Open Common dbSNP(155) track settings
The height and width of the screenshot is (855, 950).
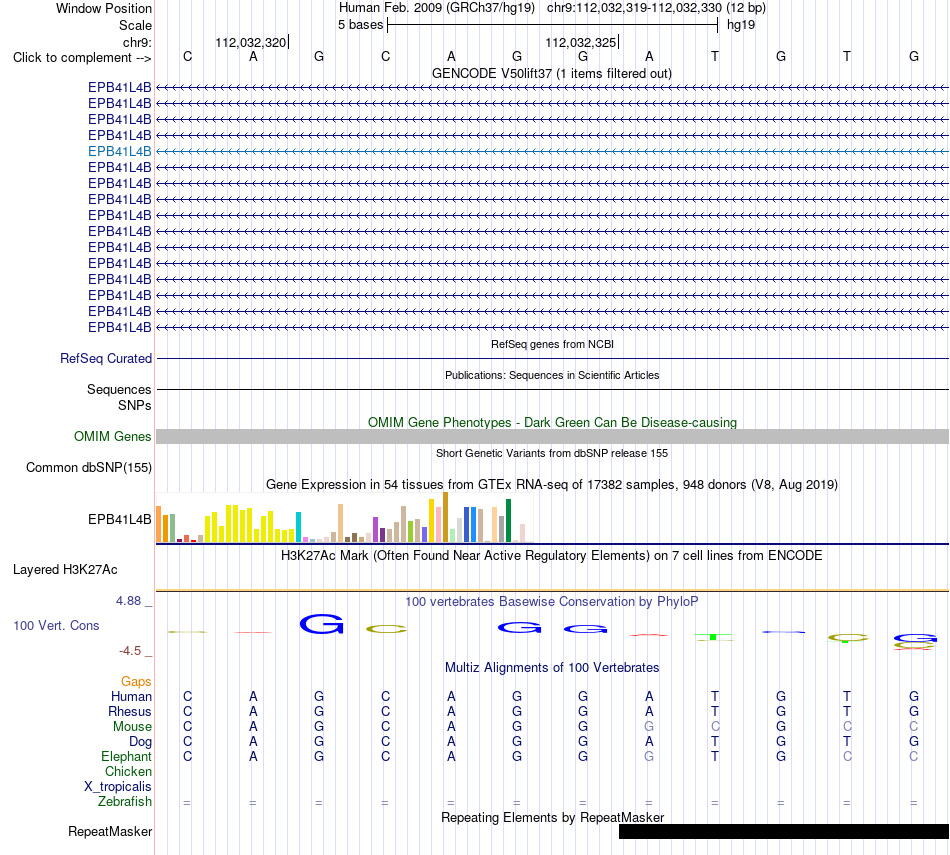click(89, 467)
